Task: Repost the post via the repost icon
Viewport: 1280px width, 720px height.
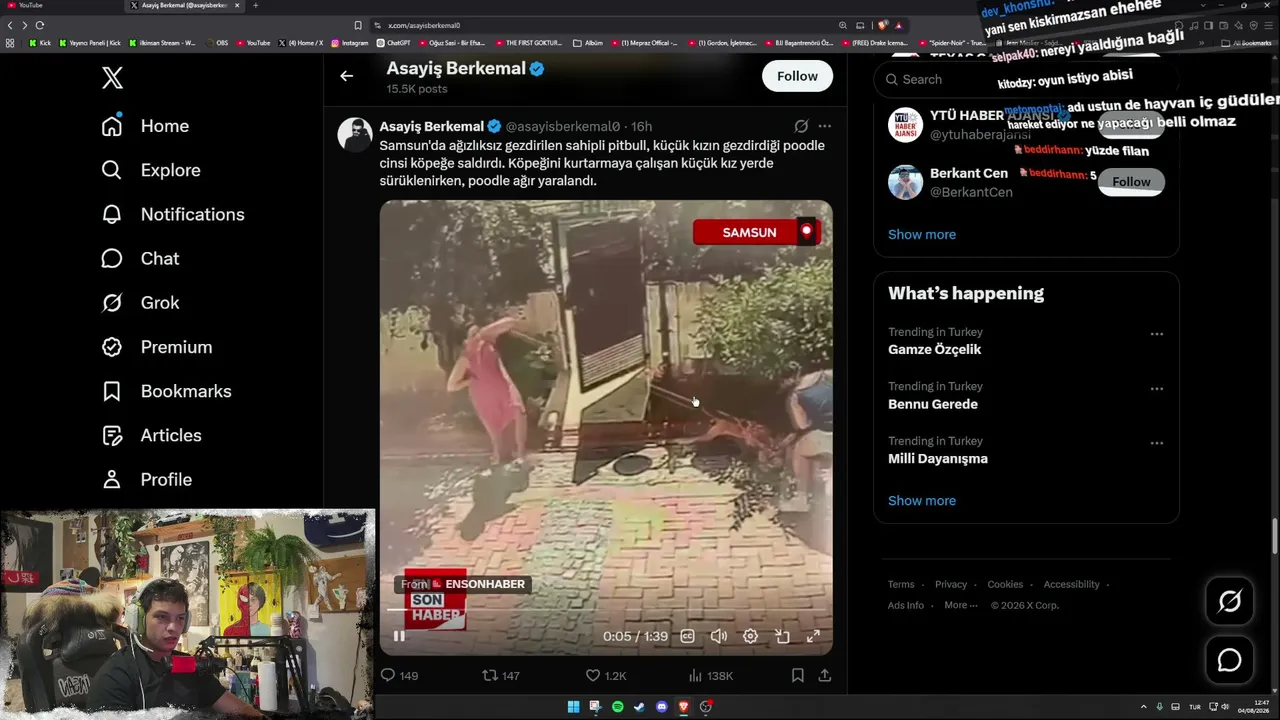Action: (490, 676)
